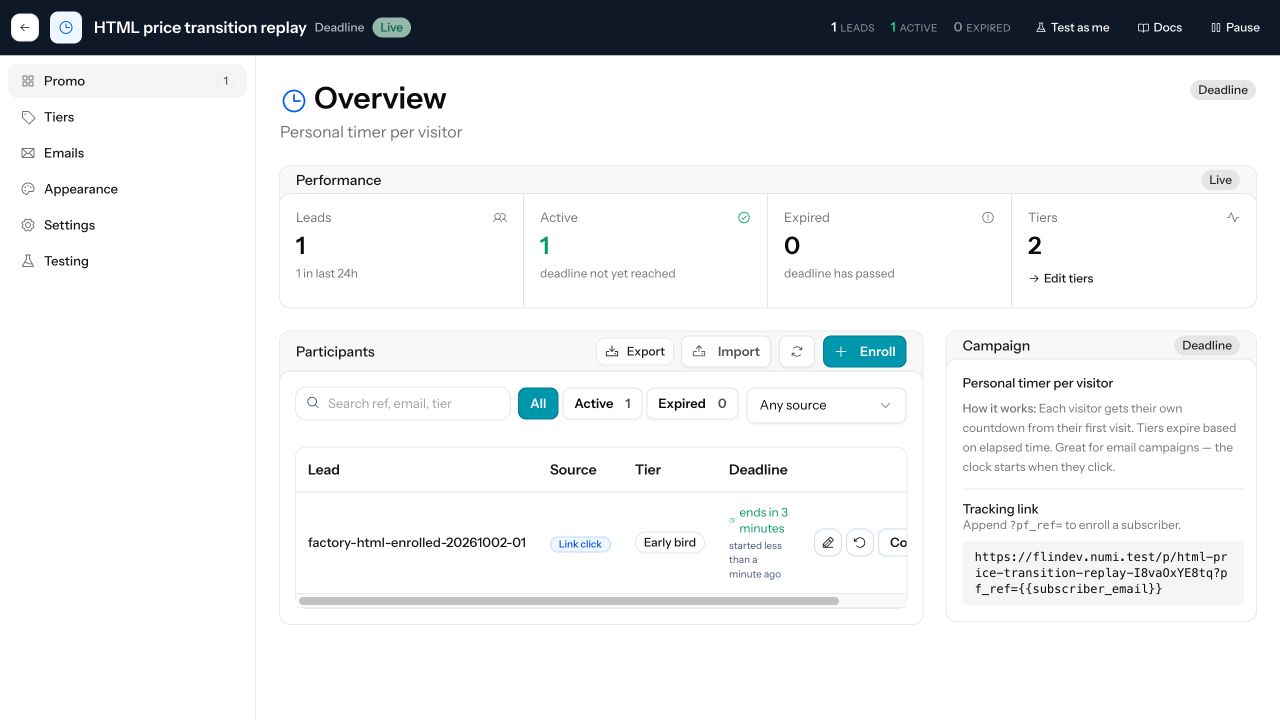
Task: Go to the Emails section
Action: click(x=127, y=153)
